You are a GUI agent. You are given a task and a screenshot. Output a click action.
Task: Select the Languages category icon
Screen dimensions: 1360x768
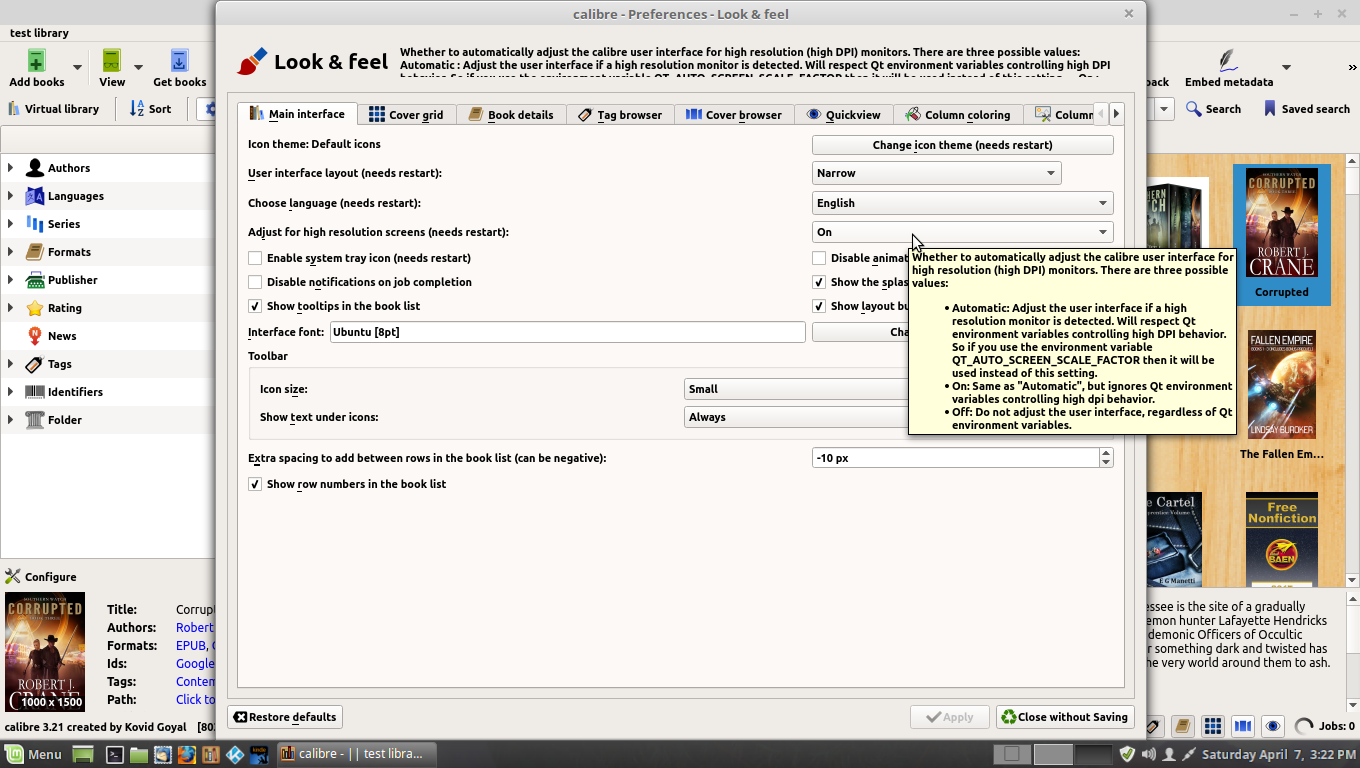[x=35, y=196]
